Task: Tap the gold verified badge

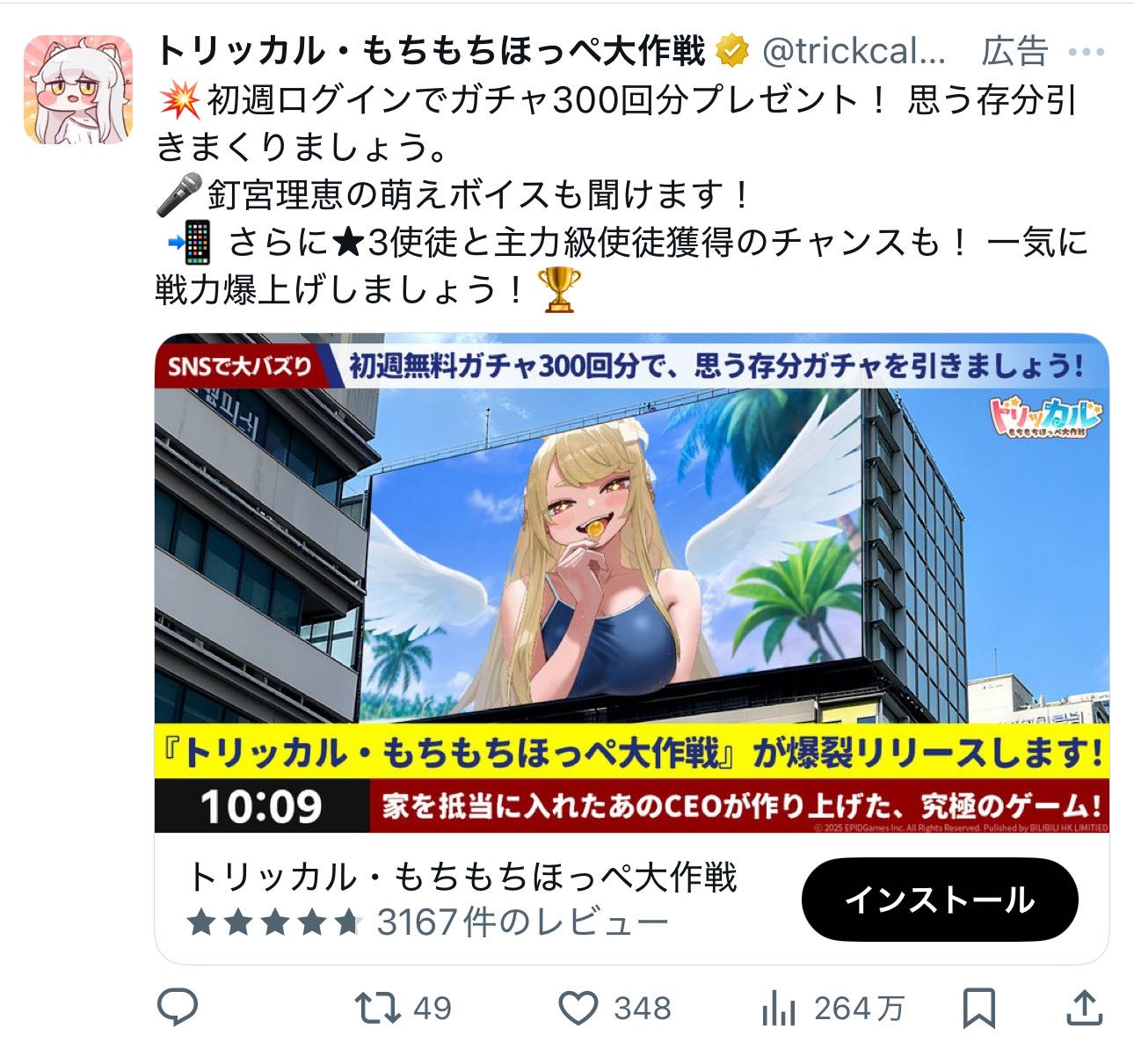Action: coord(732,52)
